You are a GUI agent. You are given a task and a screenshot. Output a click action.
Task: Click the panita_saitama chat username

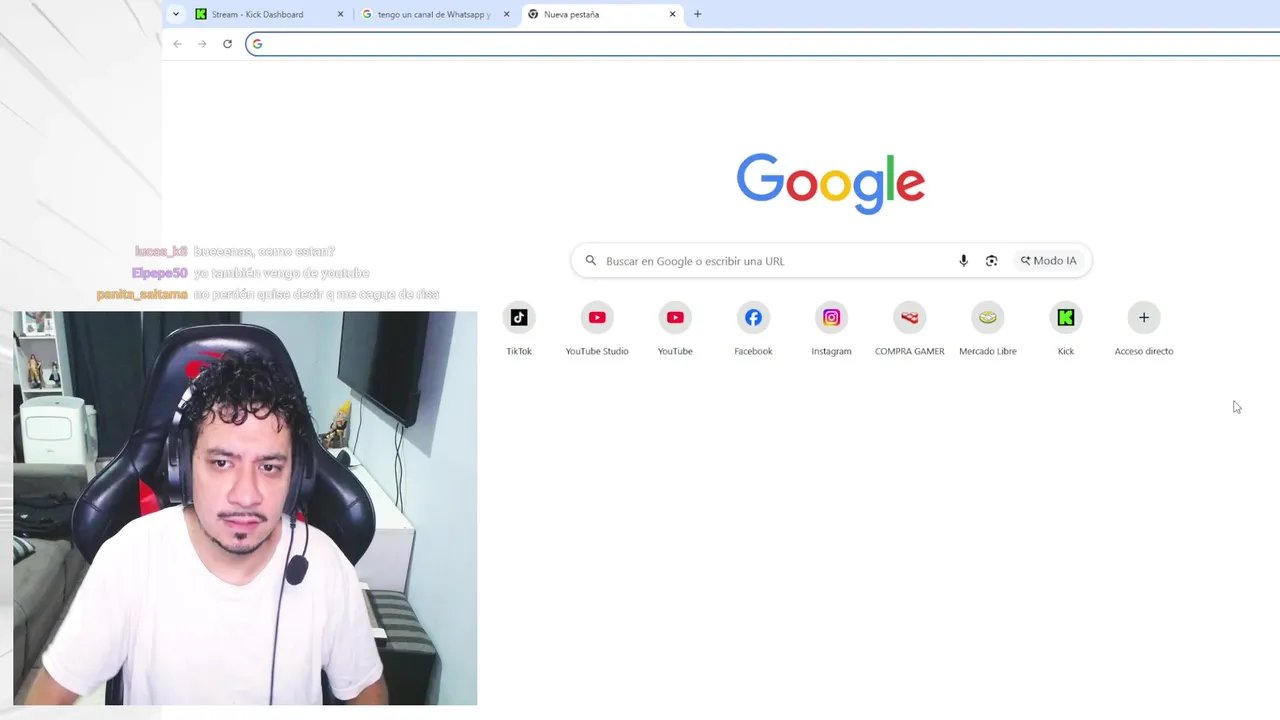(142, 294)
